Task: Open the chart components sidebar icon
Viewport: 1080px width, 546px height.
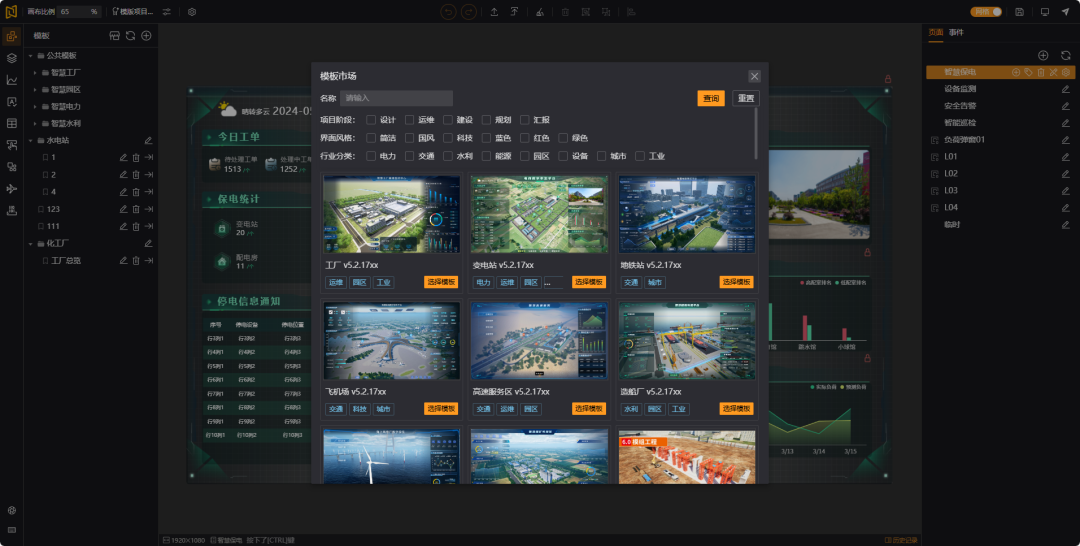Action: tap(12, 80)
